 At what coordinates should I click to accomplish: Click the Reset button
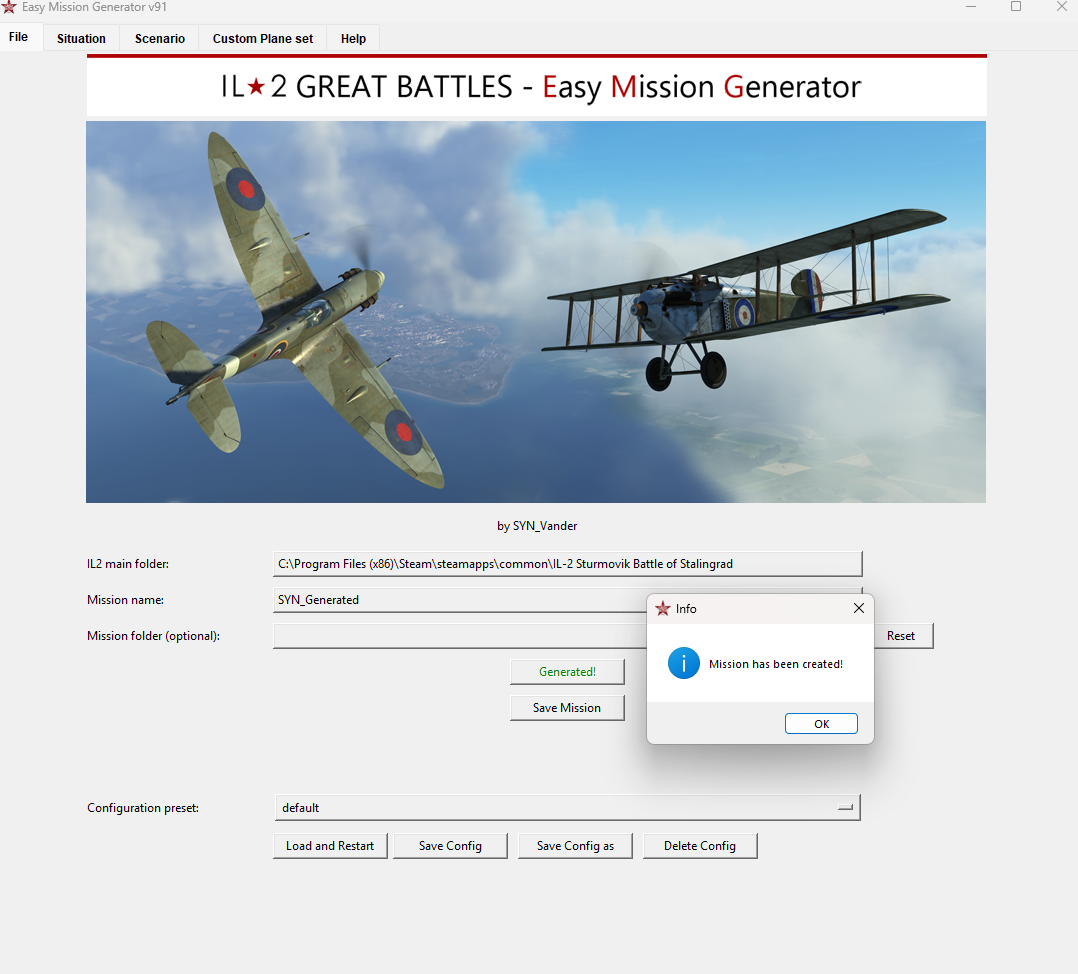[x=901, y=636]
